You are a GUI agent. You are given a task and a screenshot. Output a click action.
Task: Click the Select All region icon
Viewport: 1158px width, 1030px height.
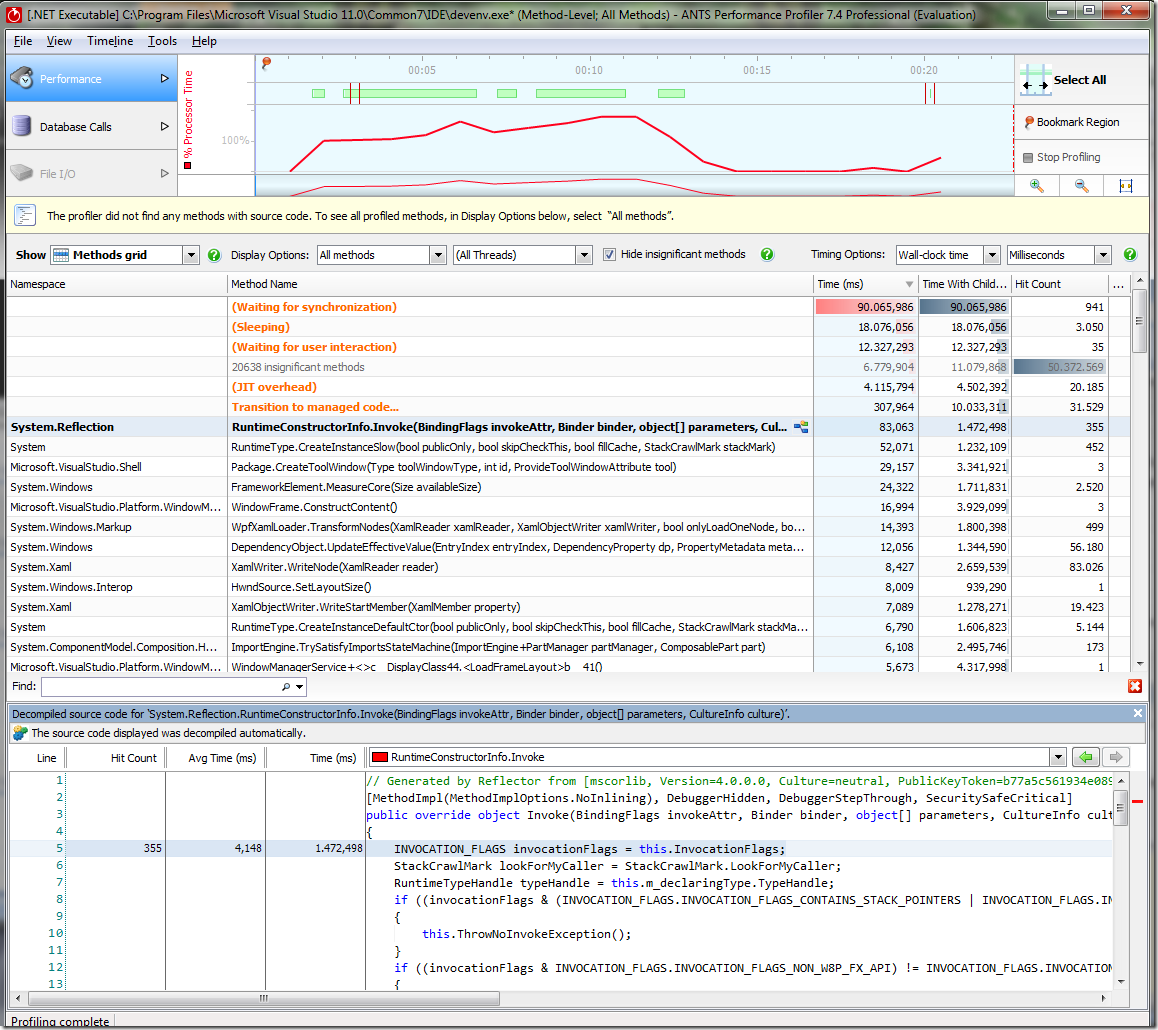1035,80
